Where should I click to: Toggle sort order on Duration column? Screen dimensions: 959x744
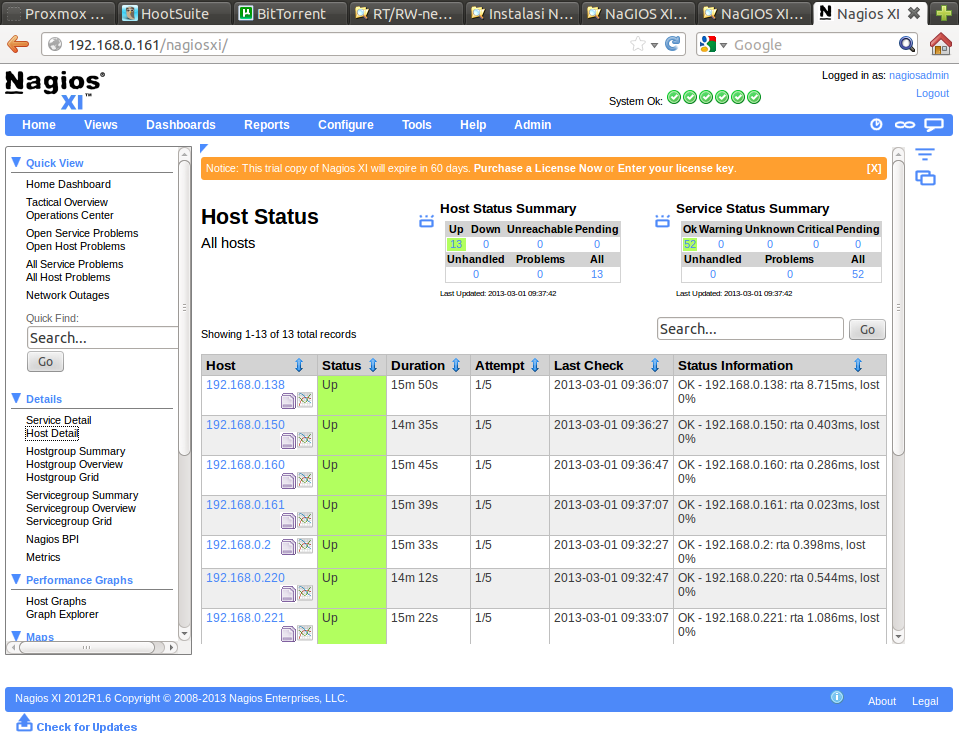456,366
